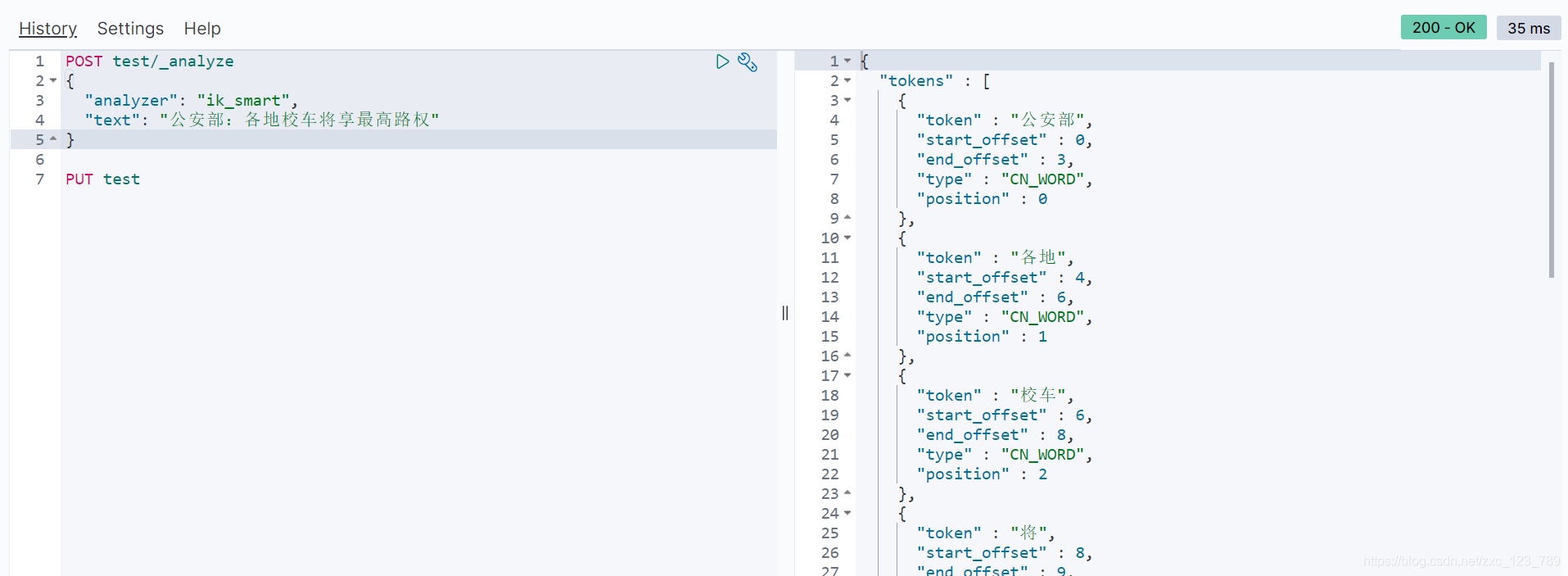Collapse request body fold arrow at line 2
Image resolution: width=1568 pixels, height=576 pixels.
53,80
